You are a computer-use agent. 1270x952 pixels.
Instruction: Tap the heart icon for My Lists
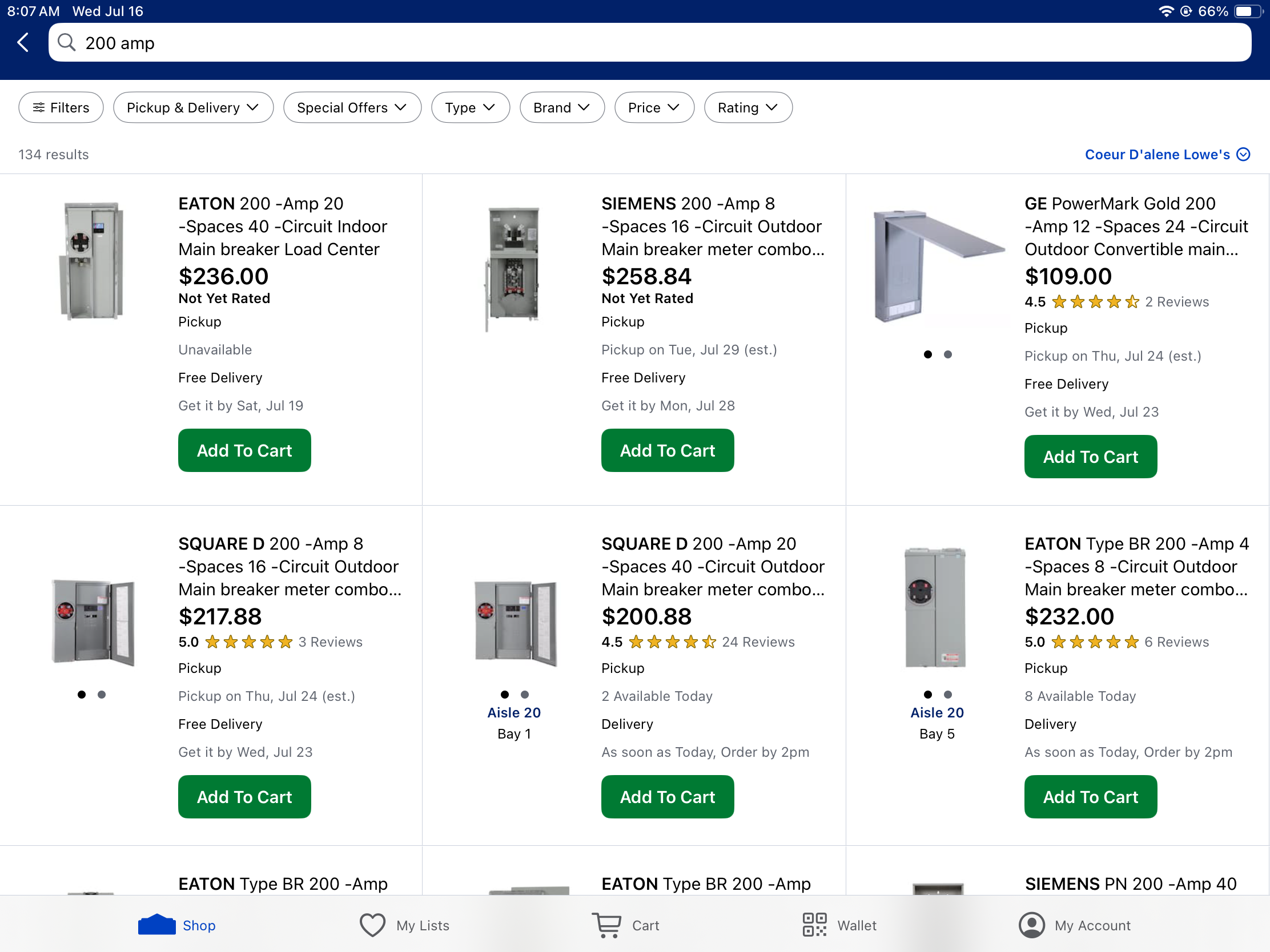pos(373,925)
